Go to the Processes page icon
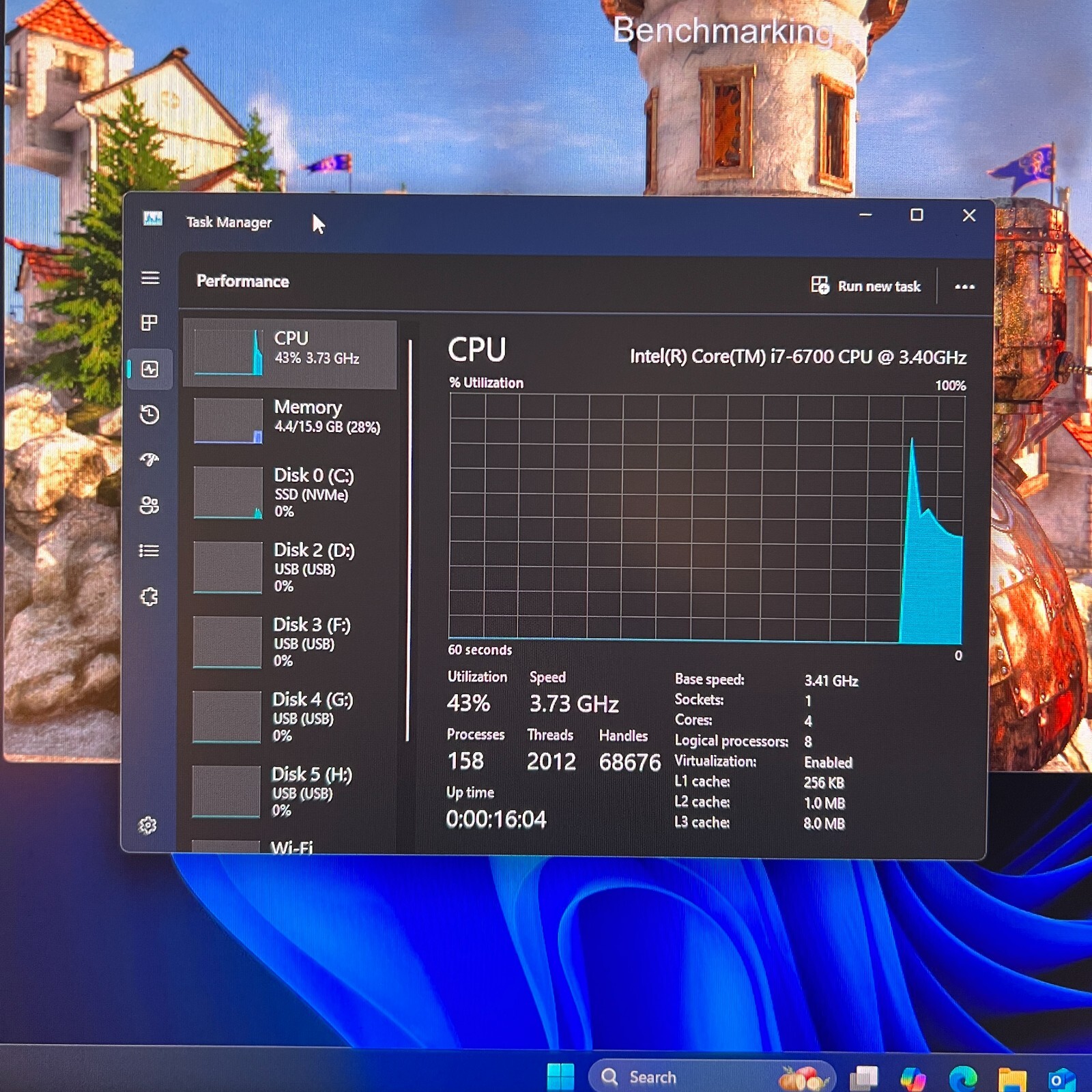Screen dimensions: 1092x1092 coord(149,323)
